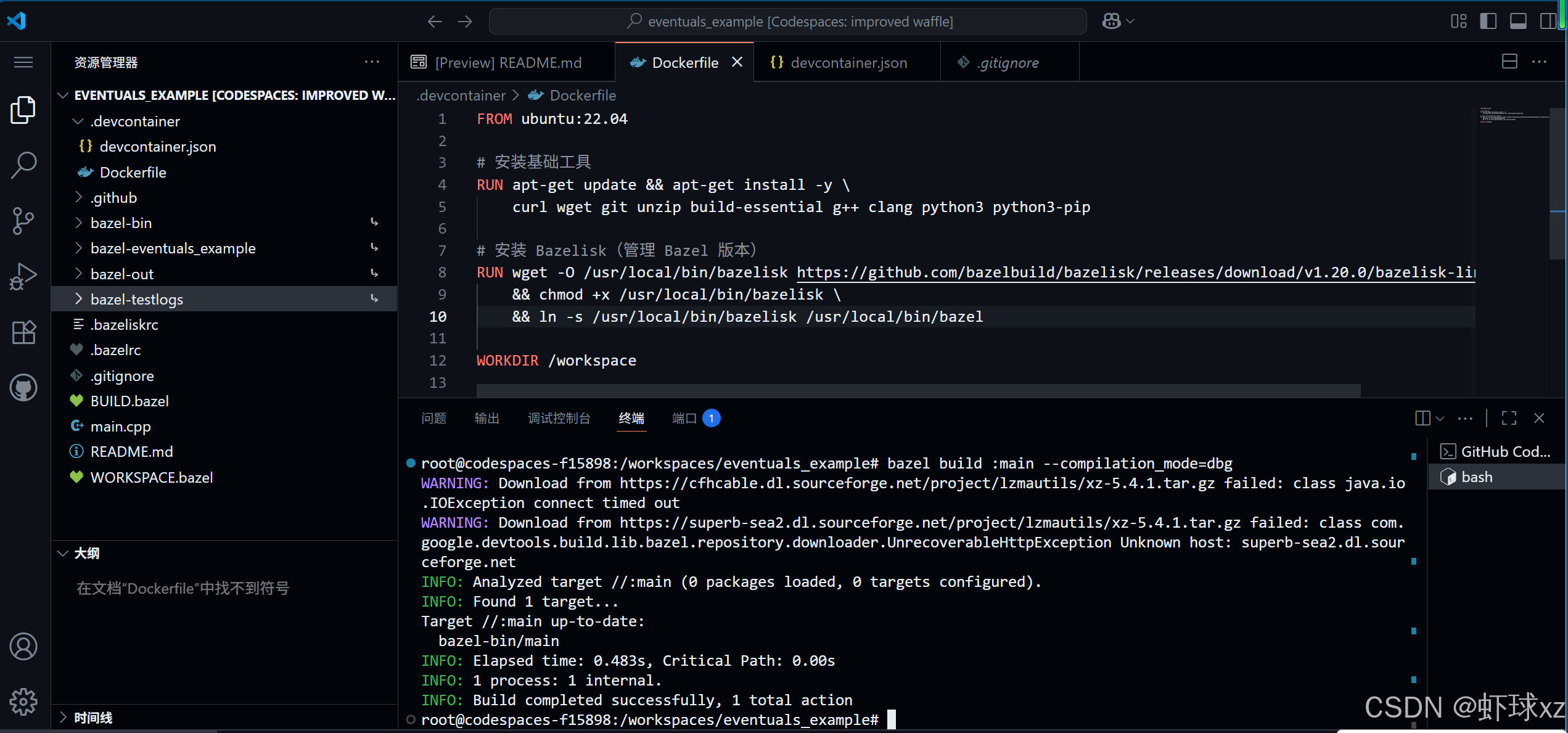The height and width of the screenshot is (733, 1568).
Task: Split the editor layout
Action: click(x=1509, y=62)
